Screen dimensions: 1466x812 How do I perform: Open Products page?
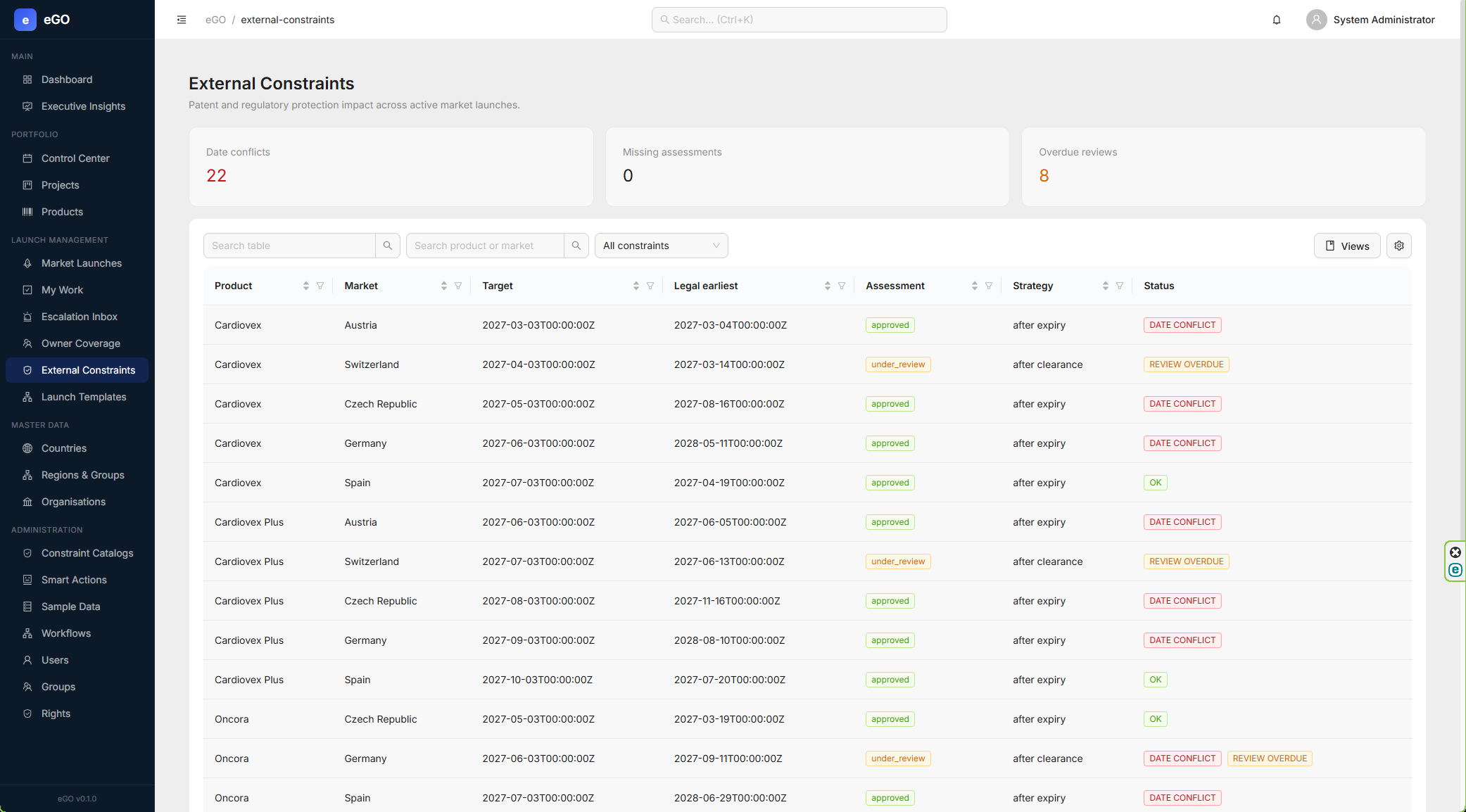coord(77,212)
